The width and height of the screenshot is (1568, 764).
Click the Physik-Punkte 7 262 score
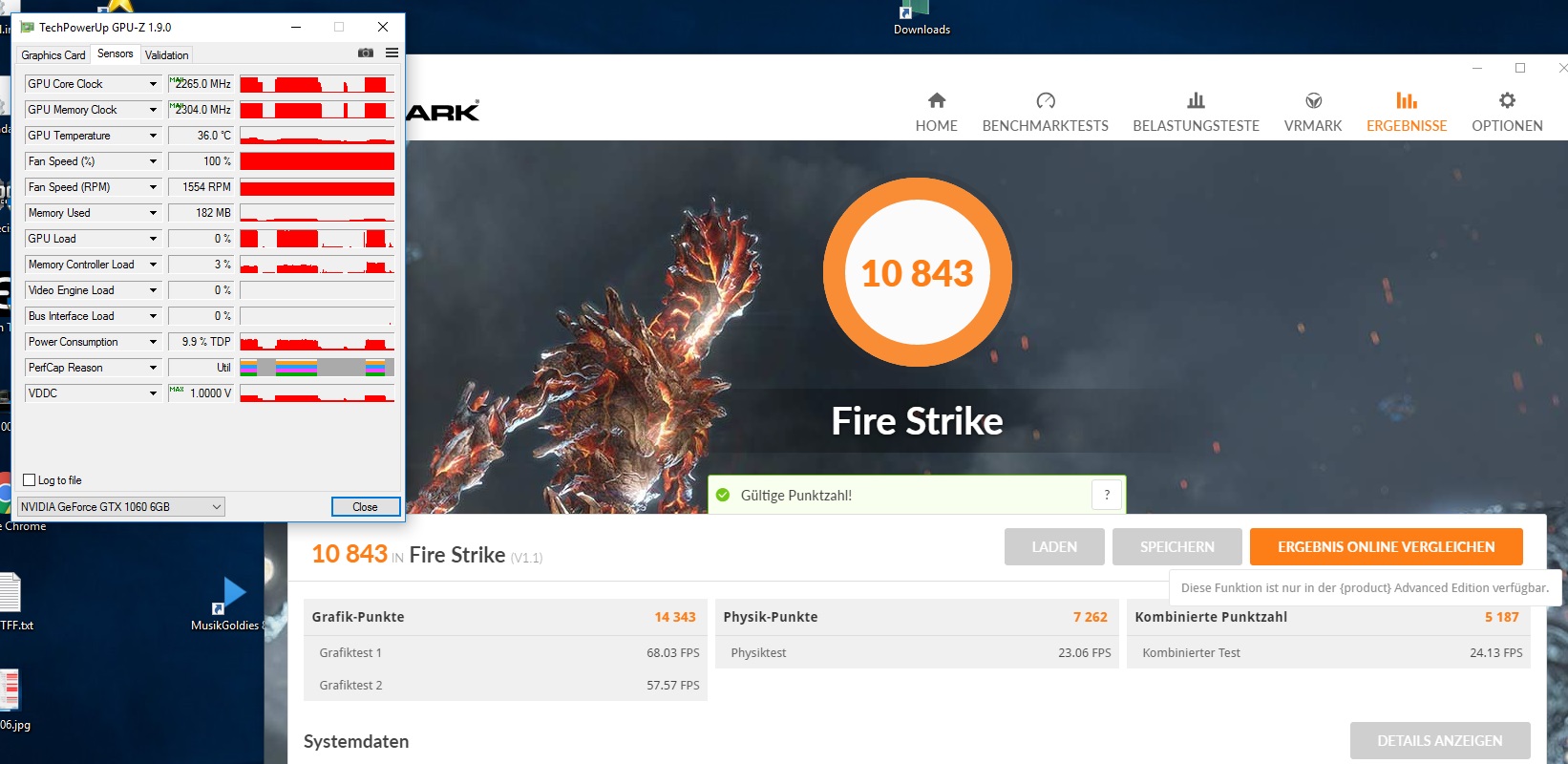pyautogui.click(x=1091, y=617)
